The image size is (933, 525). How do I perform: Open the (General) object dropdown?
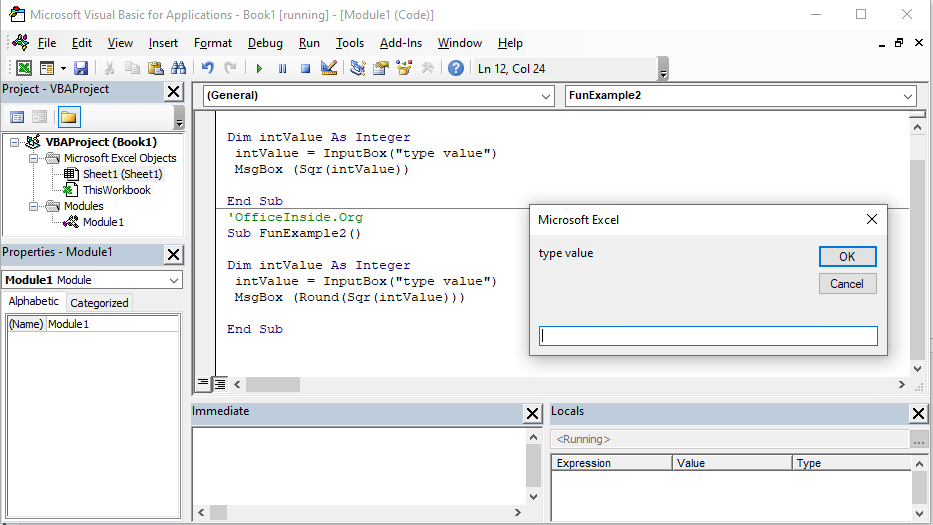[x=378, y=95]
